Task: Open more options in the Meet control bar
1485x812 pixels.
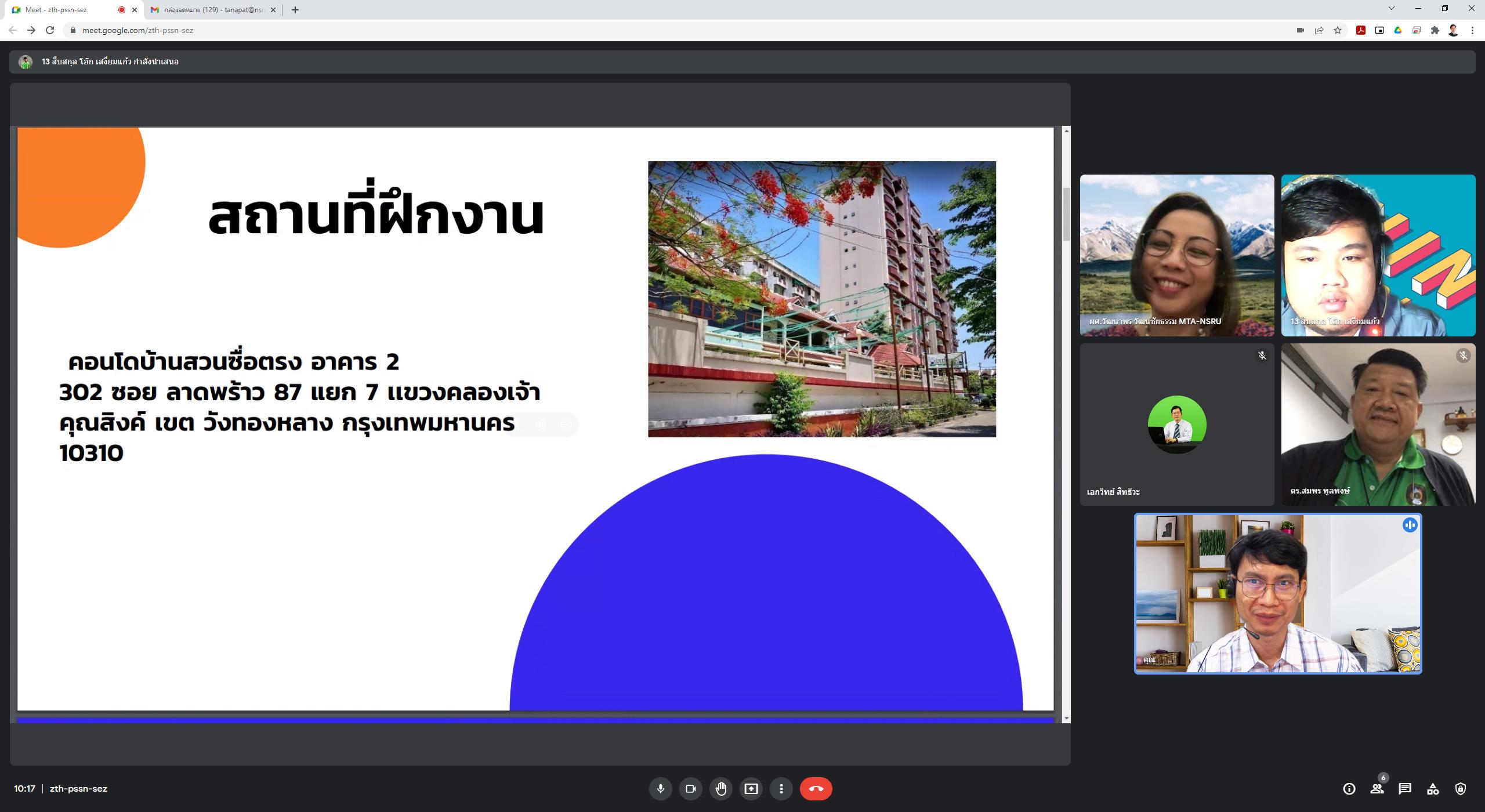Action: coord(781,789)
